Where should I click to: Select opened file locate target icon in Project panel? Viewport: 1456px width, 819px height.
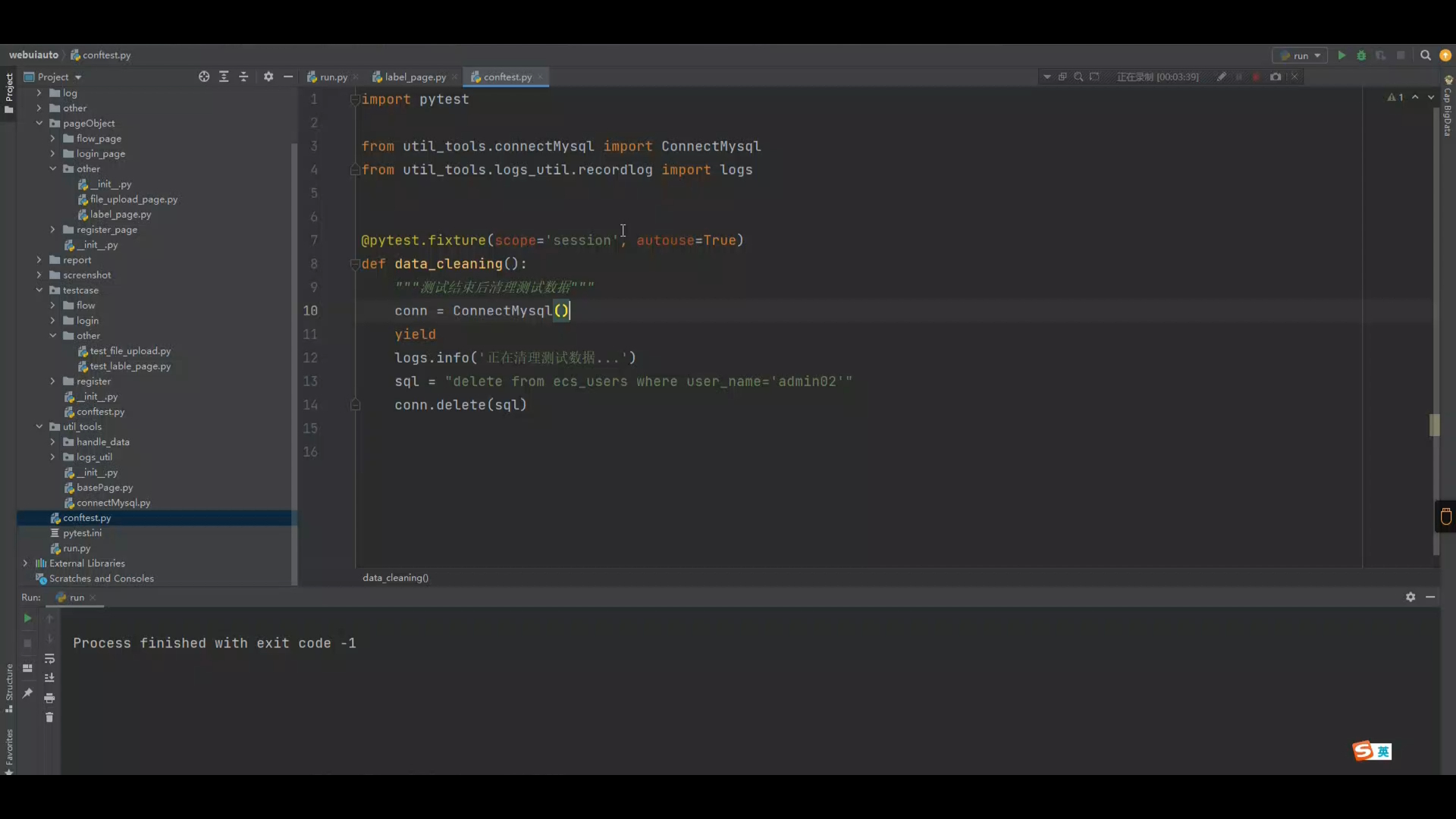click(204, 77)
